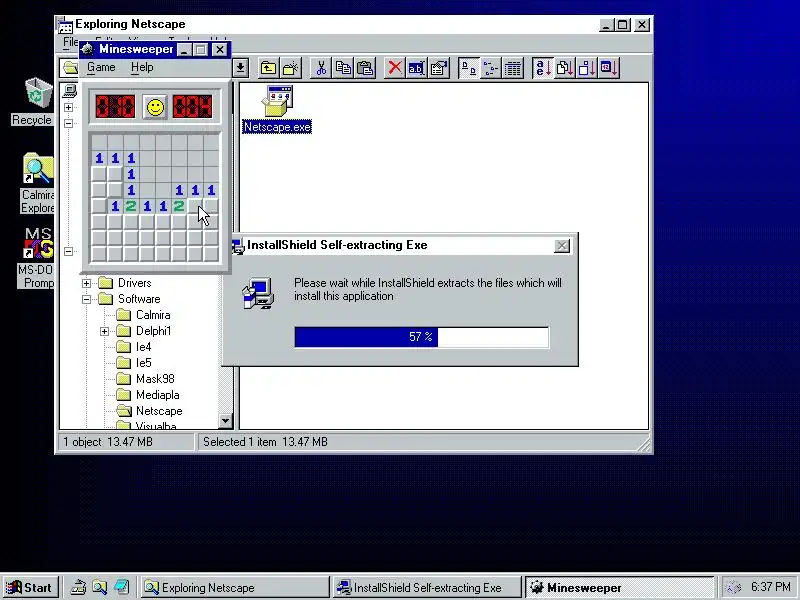The image size is (800, 600).
Task: Sort files by name
Action: click(x=542, y=68)
